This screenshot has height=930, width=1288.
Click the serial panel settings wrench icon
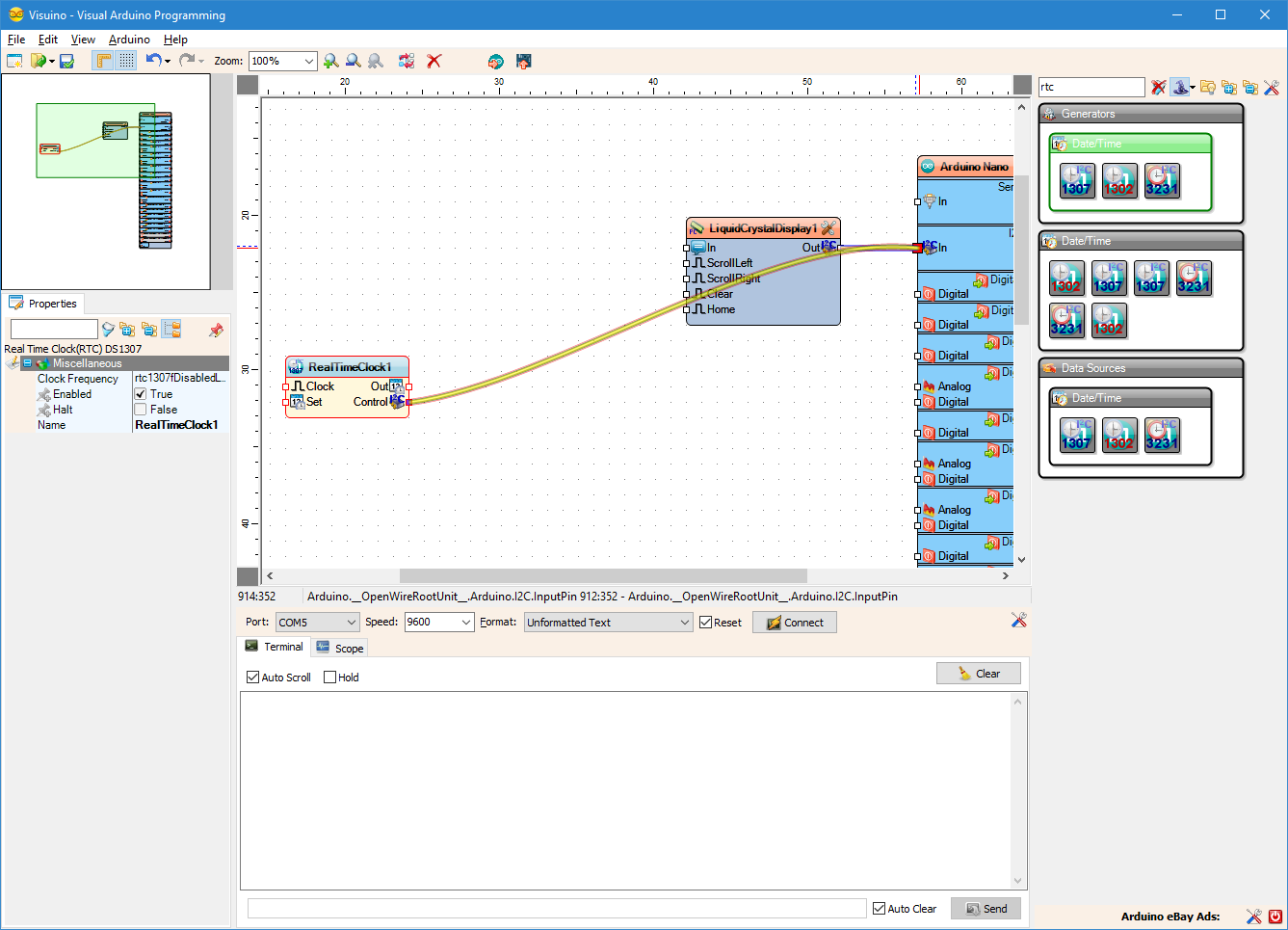point(1019,620)
